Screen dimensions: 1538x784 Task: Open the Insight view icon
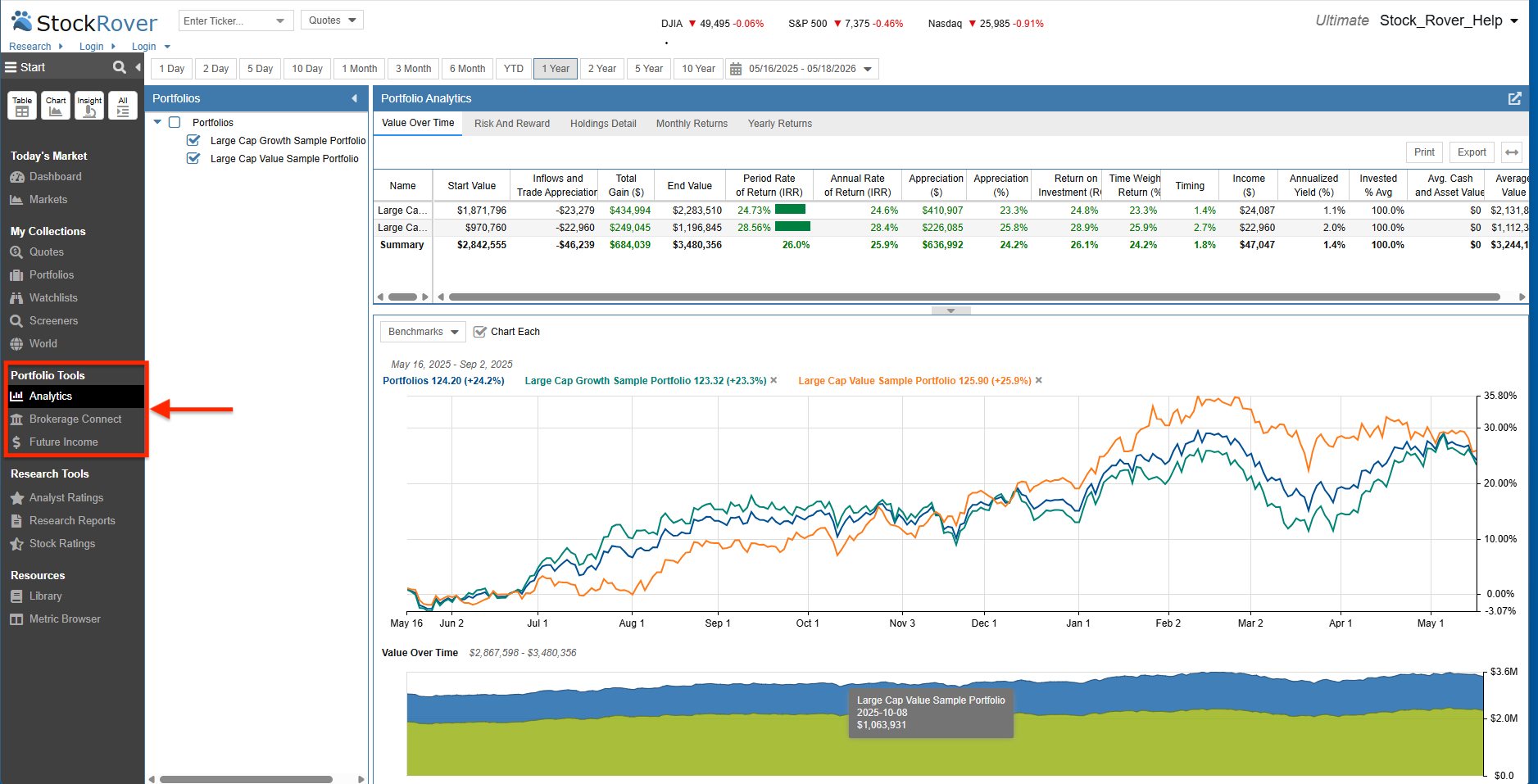click(x=89, y=106)
